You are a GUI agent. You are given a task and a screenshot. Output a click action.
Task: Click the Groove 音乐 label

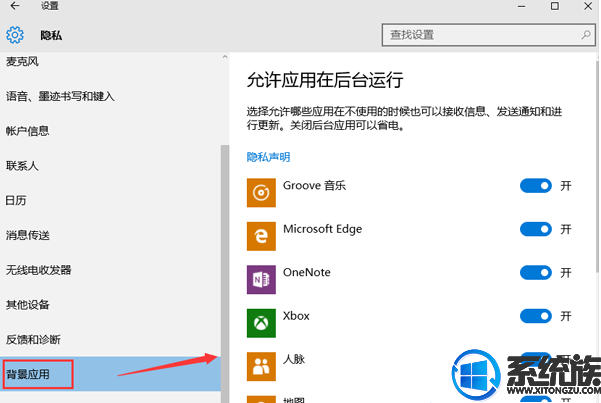pyautogui.click(x=314, y=186)
